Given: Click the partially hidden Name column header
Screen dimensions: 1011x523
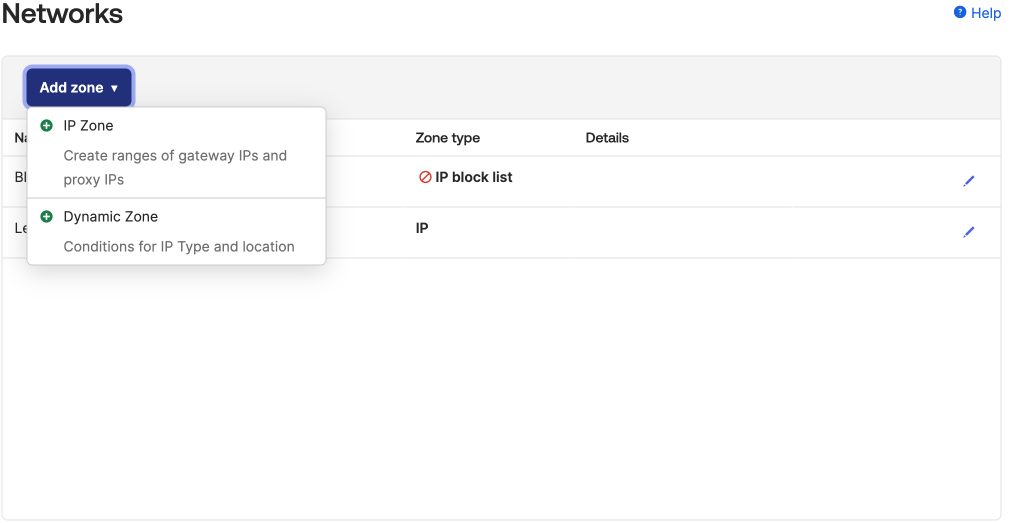Looking at the screenshot, I should click(20, 138).
